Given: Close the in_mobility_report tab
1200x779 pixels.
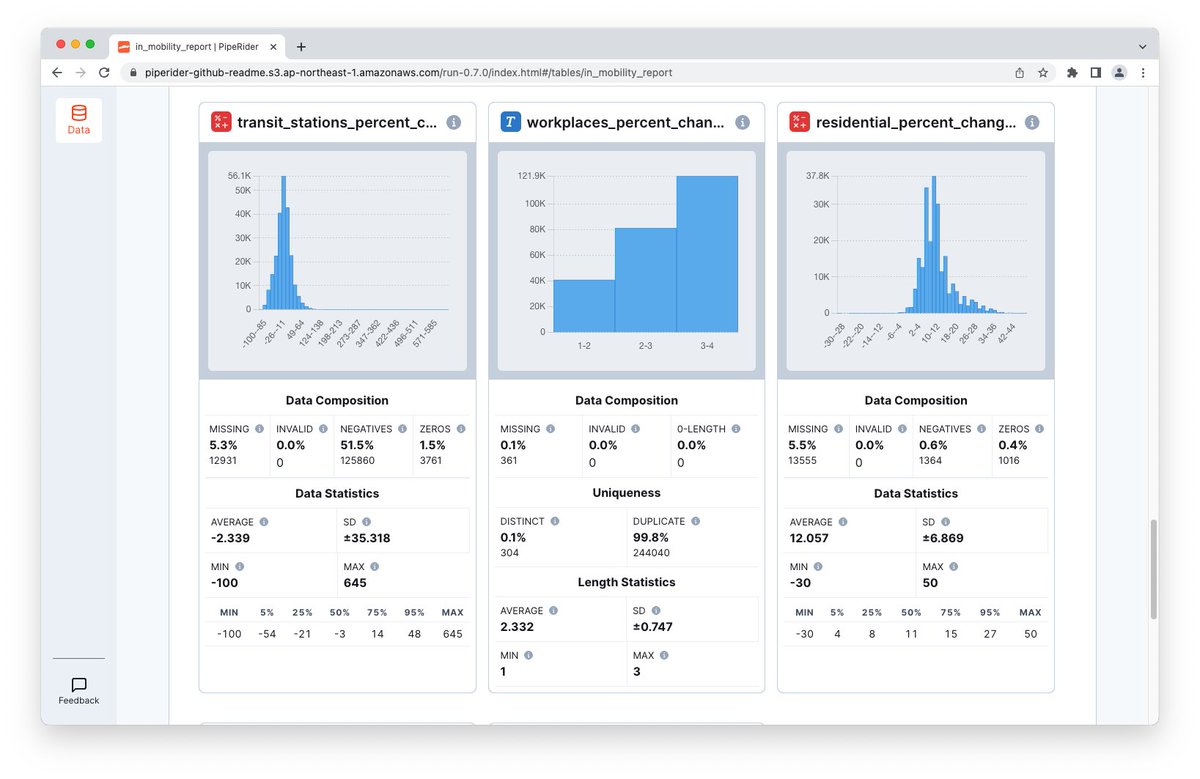Looking at the screenshot, I should 273,46.
